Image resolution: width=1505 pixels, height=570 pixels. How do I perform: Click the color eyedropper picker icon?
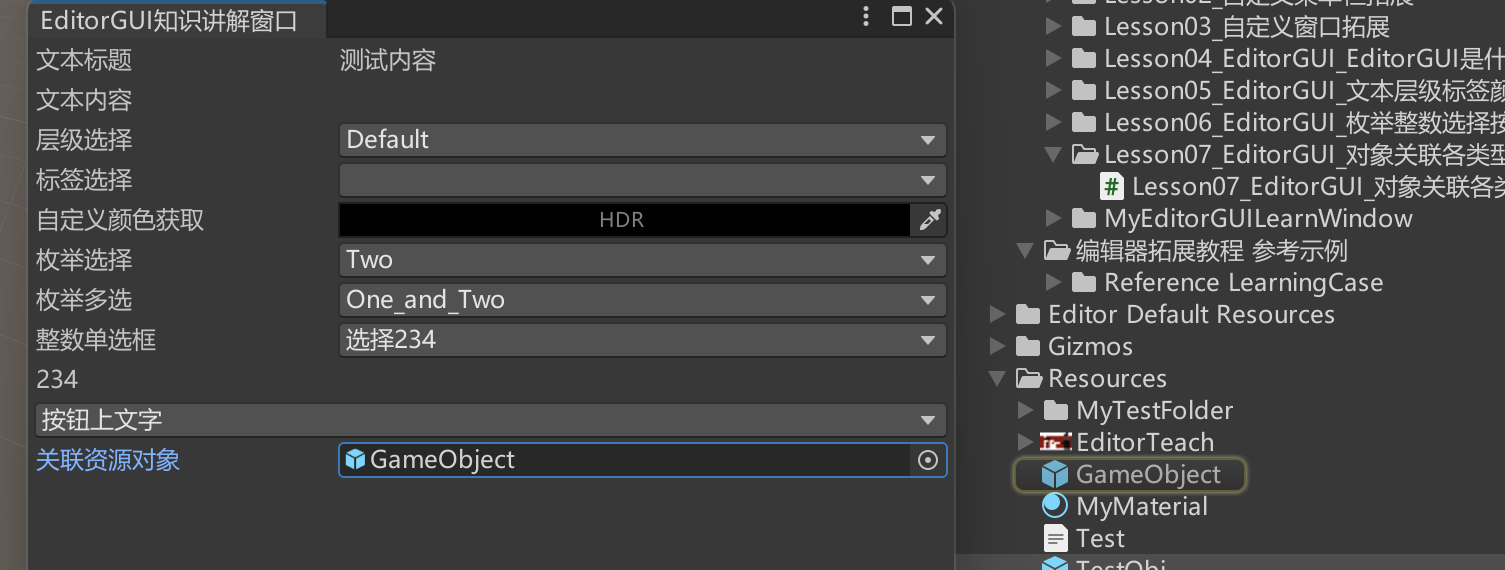(929, 220)
